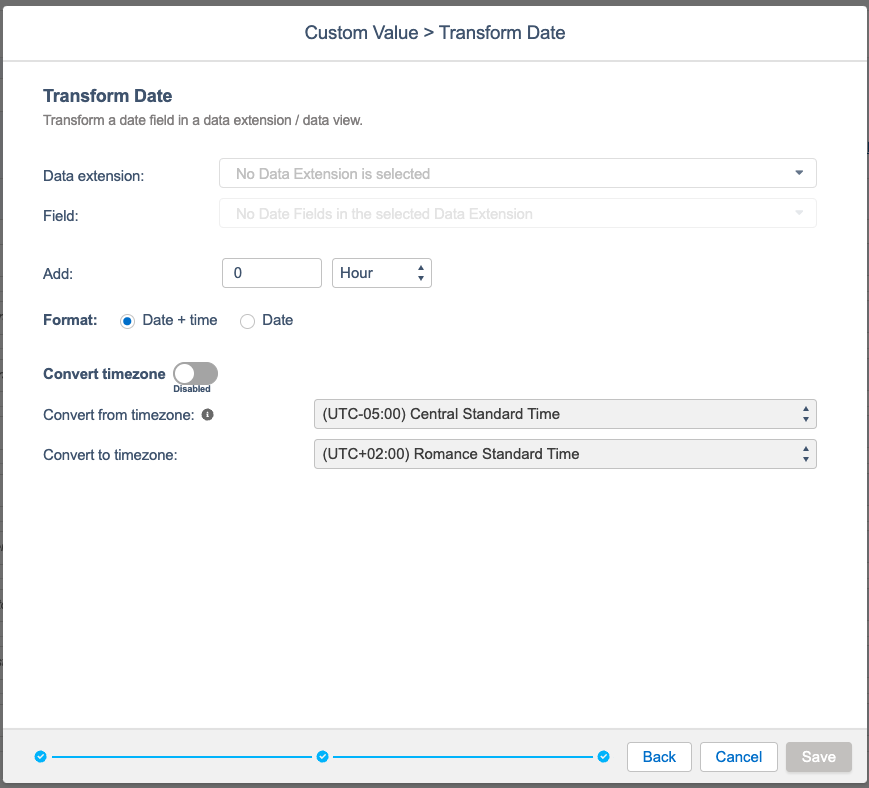Image resolution: width=869 pixels, height=788 pixels.
Task: Click the Add value input field
Action: point(271,272)
